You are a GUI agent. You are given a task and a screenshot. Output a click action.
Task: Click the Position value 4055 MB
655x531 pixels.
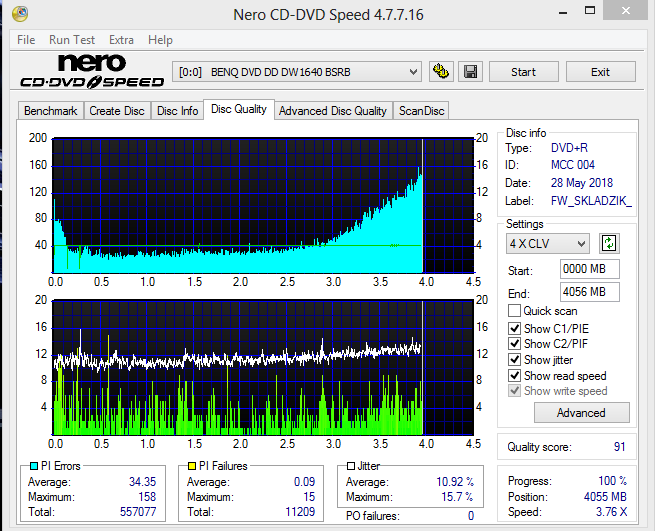click(x=605, y=497)
